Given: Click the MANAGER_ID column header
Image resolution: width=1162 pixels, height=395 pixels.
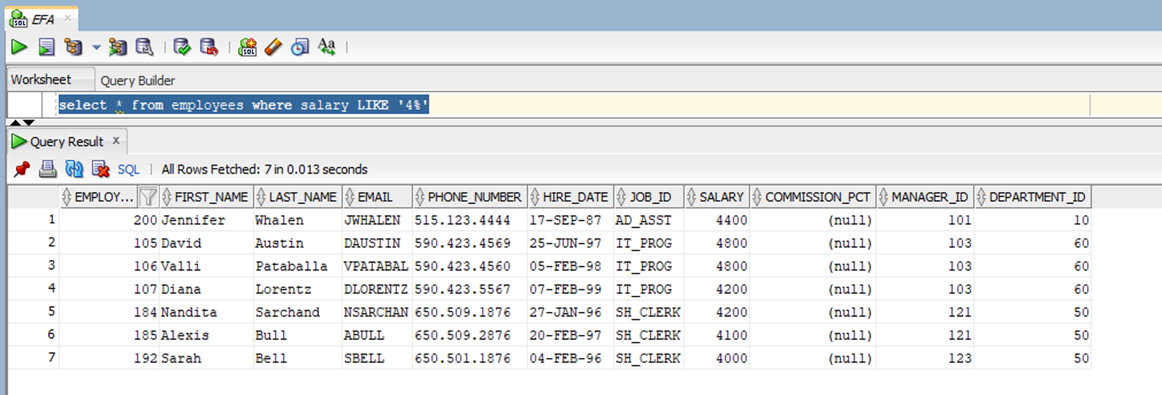Looking at the screenshot, I should 924,196.
